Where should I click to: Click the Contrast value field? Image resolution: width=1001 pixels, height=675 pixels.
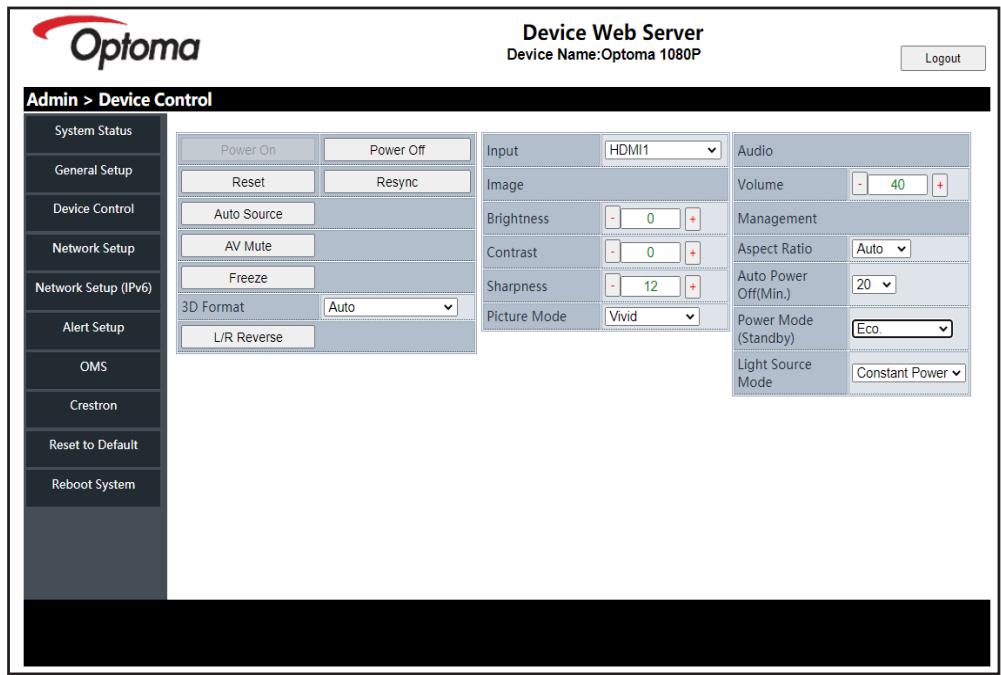tap(651, 252)
